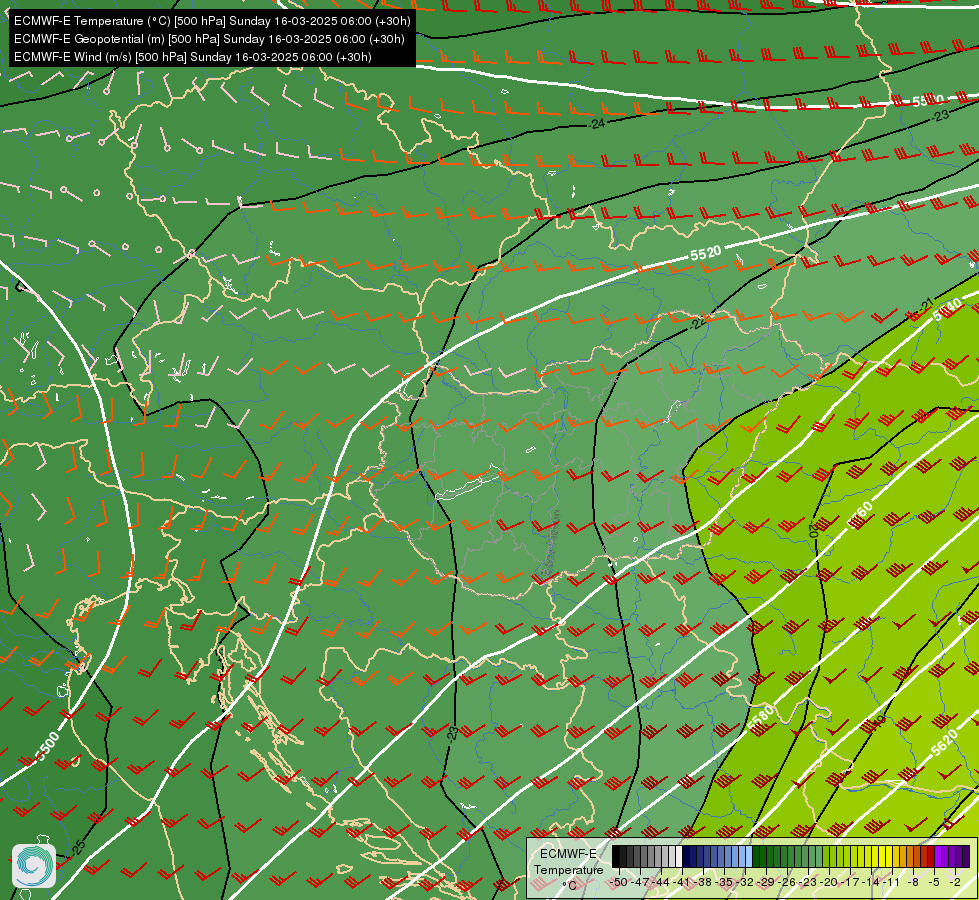Click the -2 legend tick label
979x900 pixels.
[955, 882]
